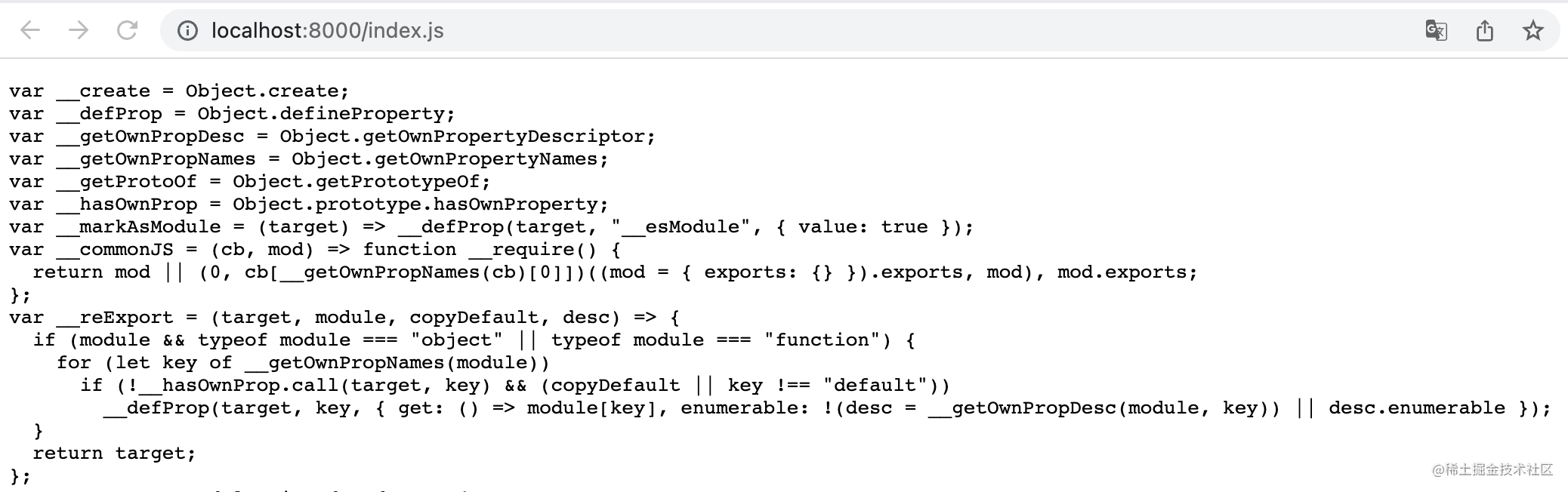Click the __markAsModule arrow function line

coord(491,227)
